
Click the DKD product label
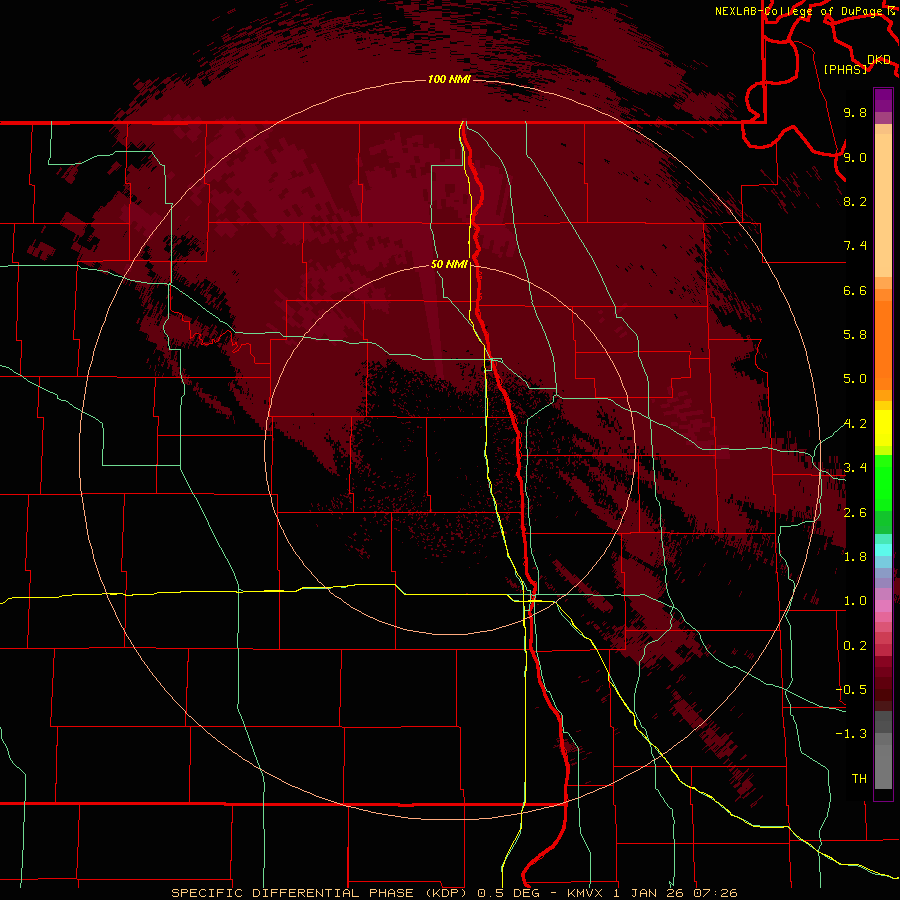pos(879,60)
